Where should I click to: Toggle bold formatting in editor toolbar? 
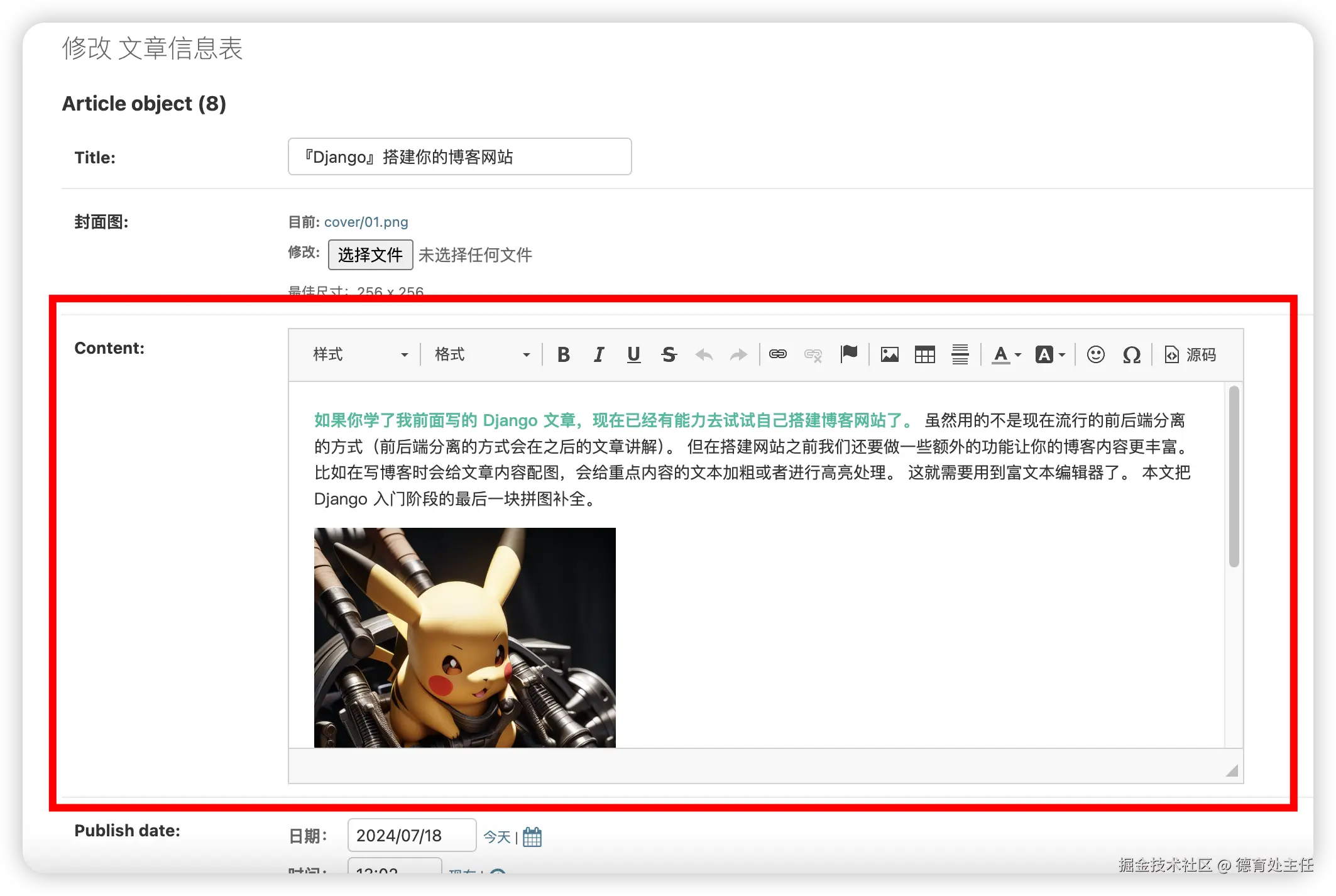coord(564,355)
